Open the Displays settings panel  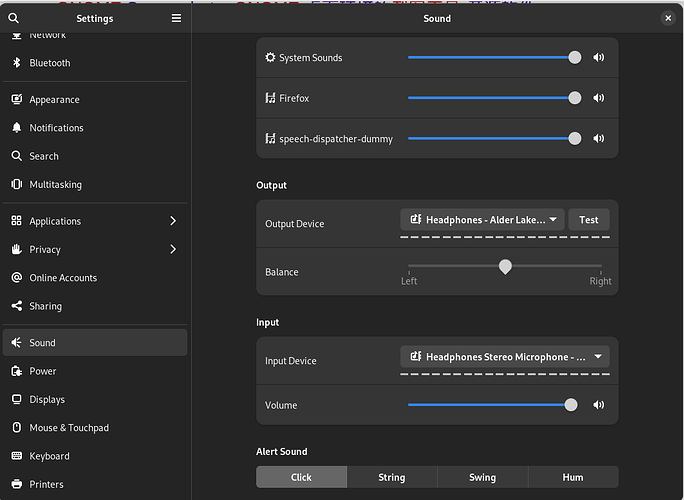(47, 399)
